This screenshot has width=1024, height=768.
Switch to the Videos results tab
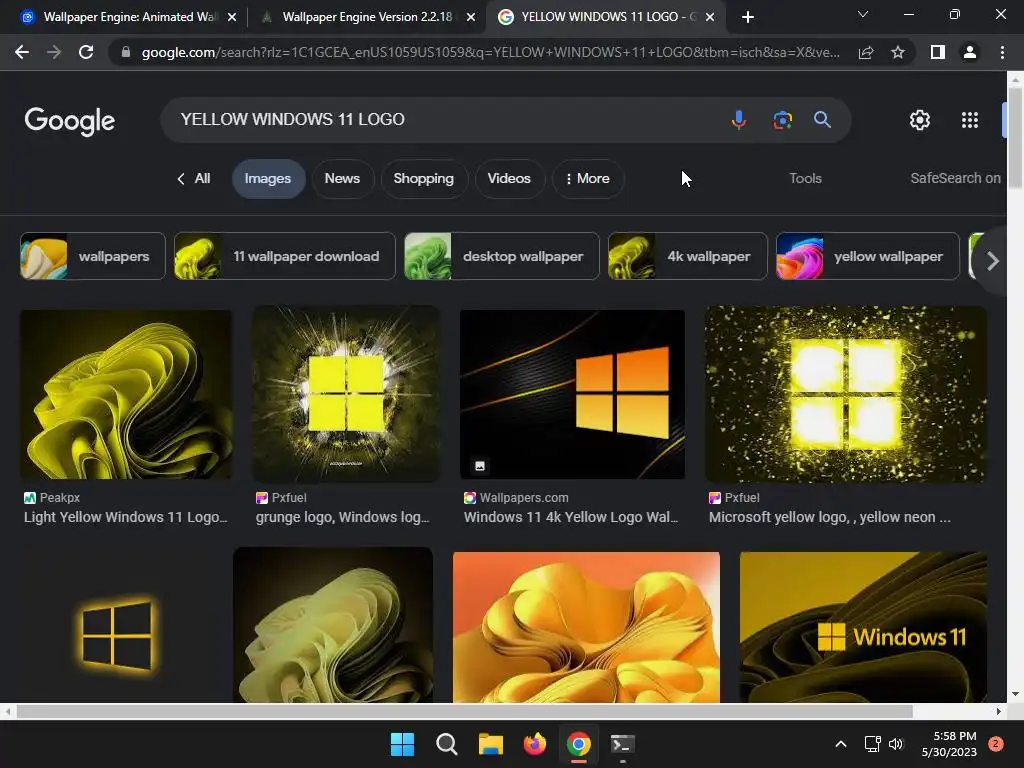[x=509, y=178]
